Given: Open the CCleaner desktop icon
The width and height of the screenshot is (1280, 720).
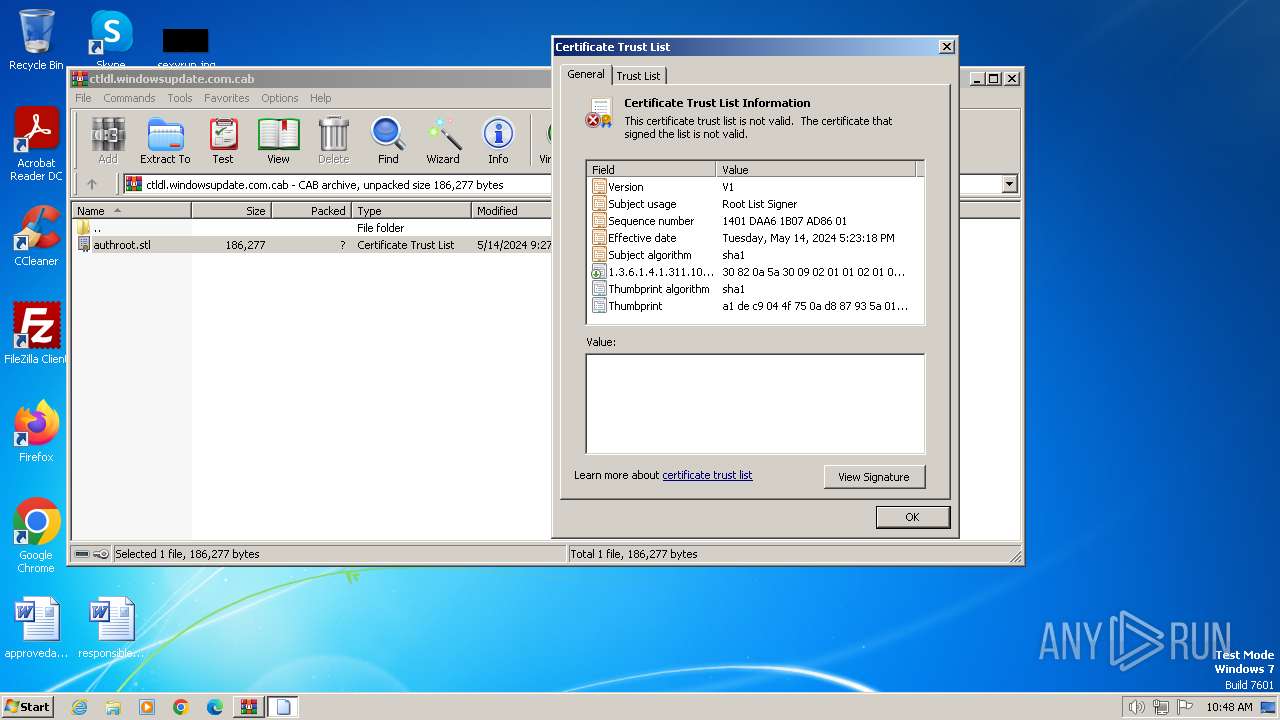Looking at the screenshot, I should click(36, 236).
